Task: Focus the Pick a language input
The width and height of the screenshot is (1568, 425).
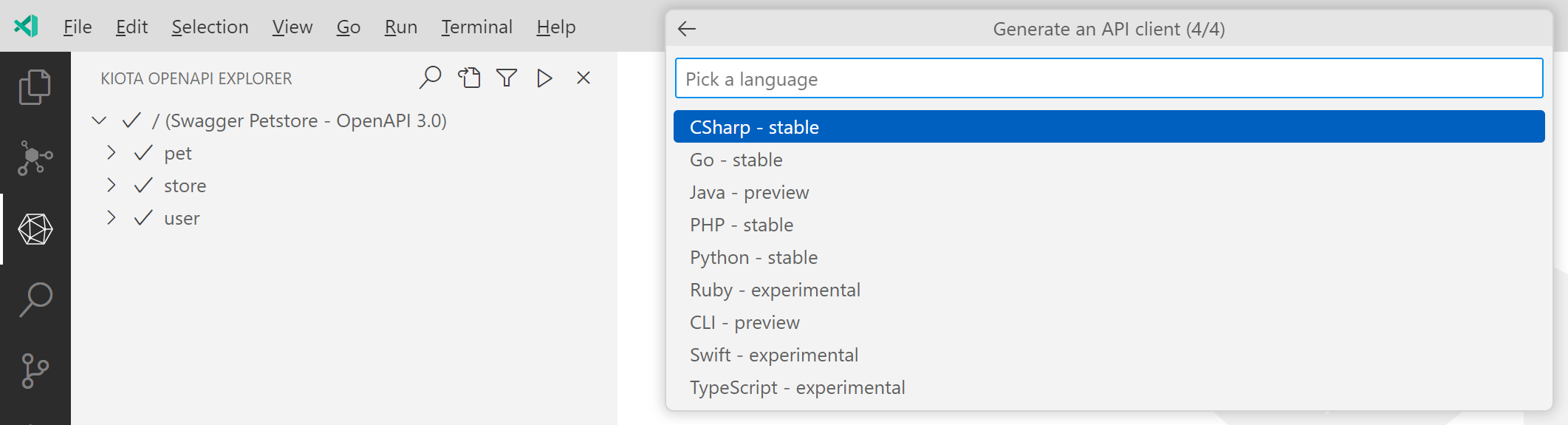Action: tap(1109, 78)
